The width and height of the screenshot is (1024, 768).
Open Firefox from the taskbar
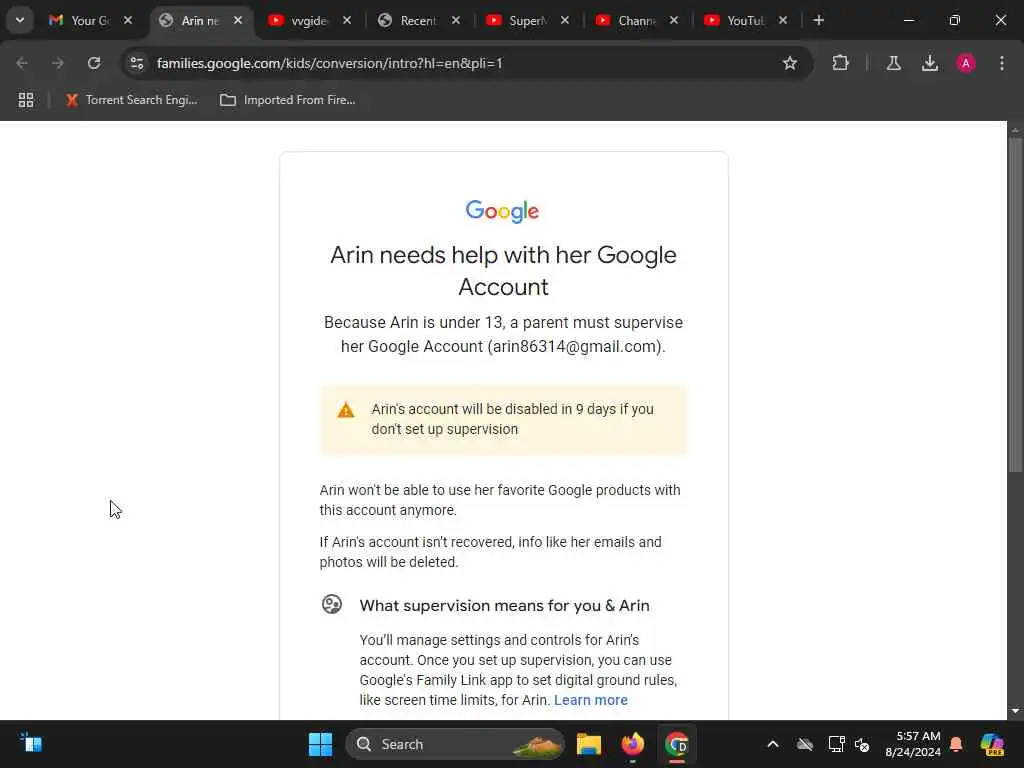(x=632, y=744)
